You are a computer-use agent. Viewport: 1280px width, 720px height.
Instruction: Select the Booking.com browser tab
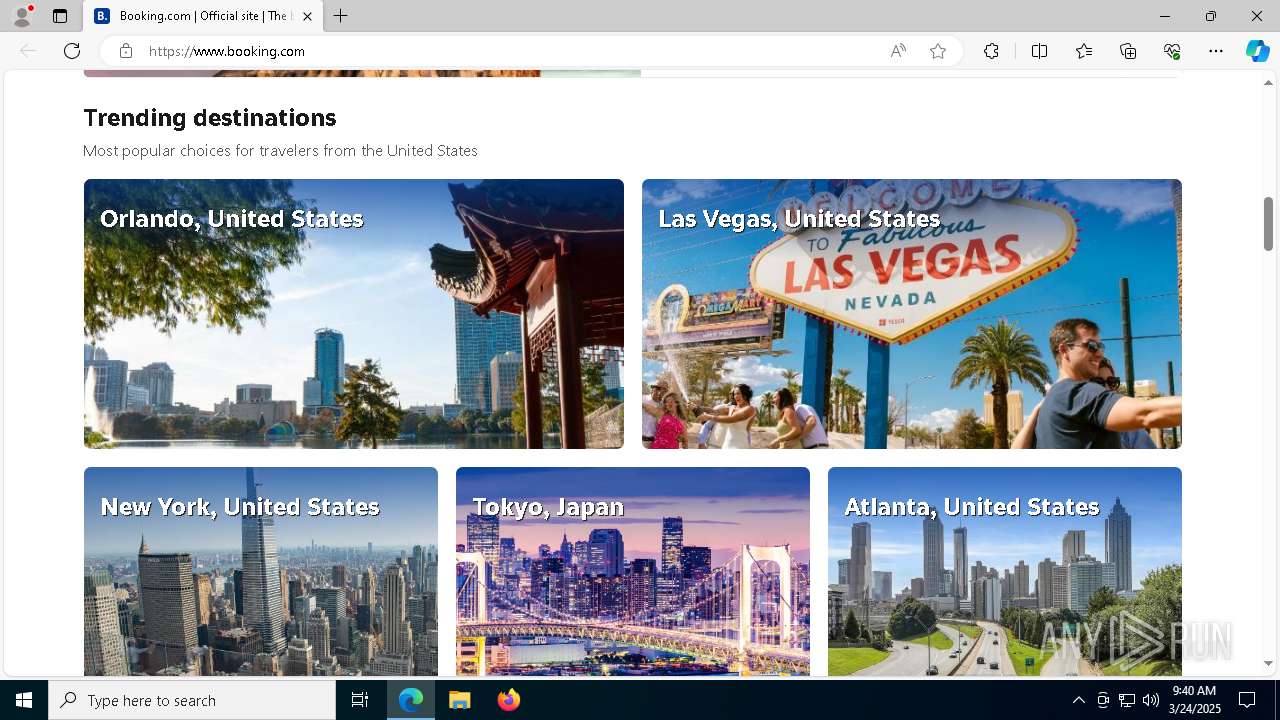[x=204, y=16]
